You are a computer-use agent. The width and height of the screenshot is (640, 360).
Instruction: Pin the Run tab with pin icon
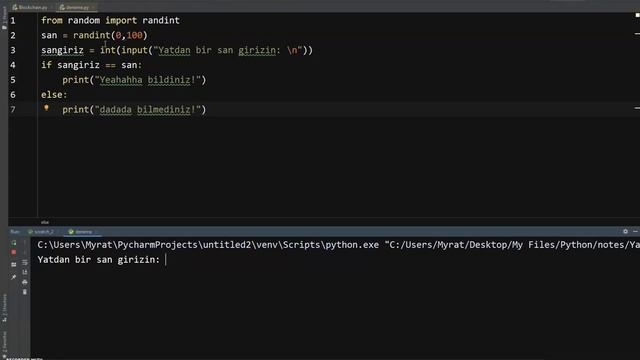tap(13, 277)
